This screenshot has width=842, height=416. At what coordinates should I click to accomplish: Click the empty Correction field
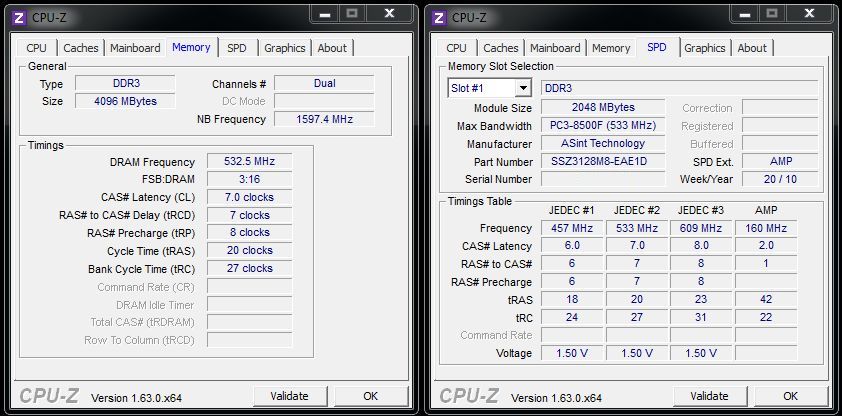[x=780, y=107]
